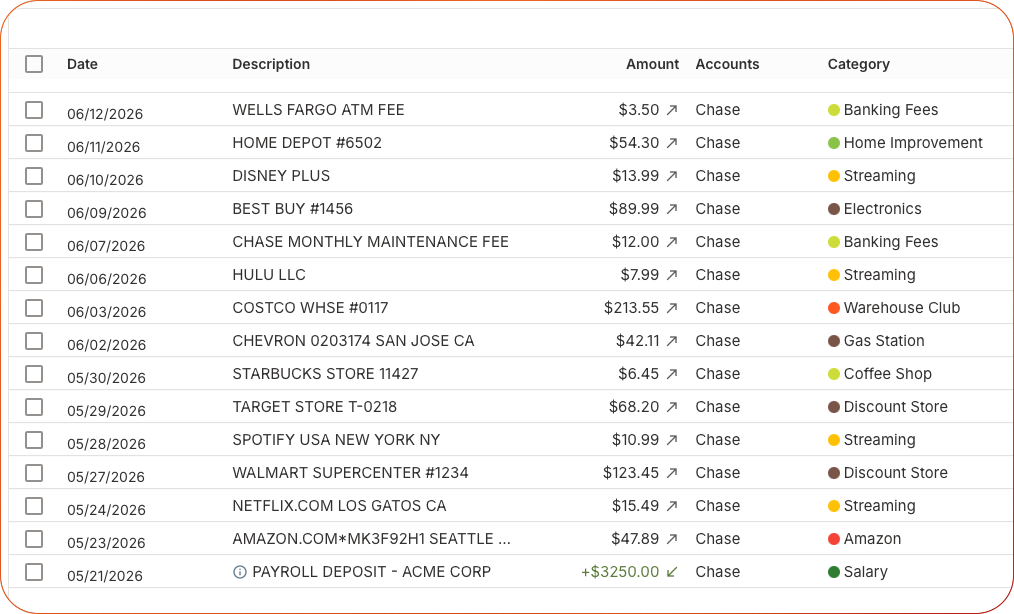Select the CHASE MONTHLY MAINTENANCE FEE checkbox
The width and height of the screenshot is (1014, 614).
[34, 242]
